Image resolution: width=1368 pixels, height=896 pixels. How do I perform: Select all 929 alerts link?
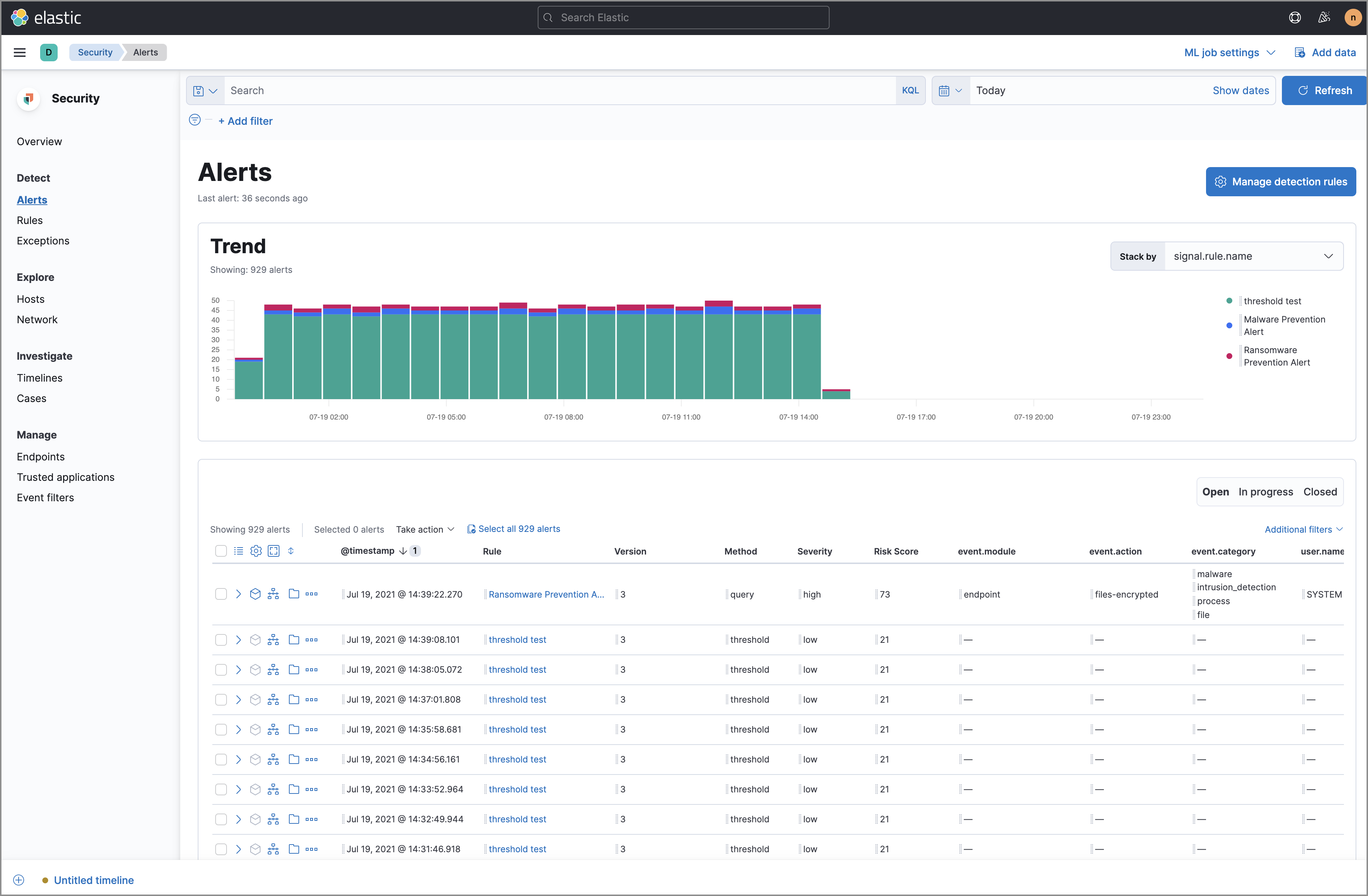coord(514,529)
